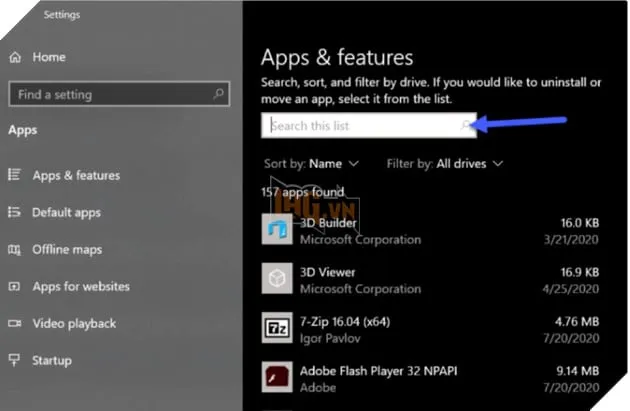Click the 7-Zip app icon

(x=277, y=328)
